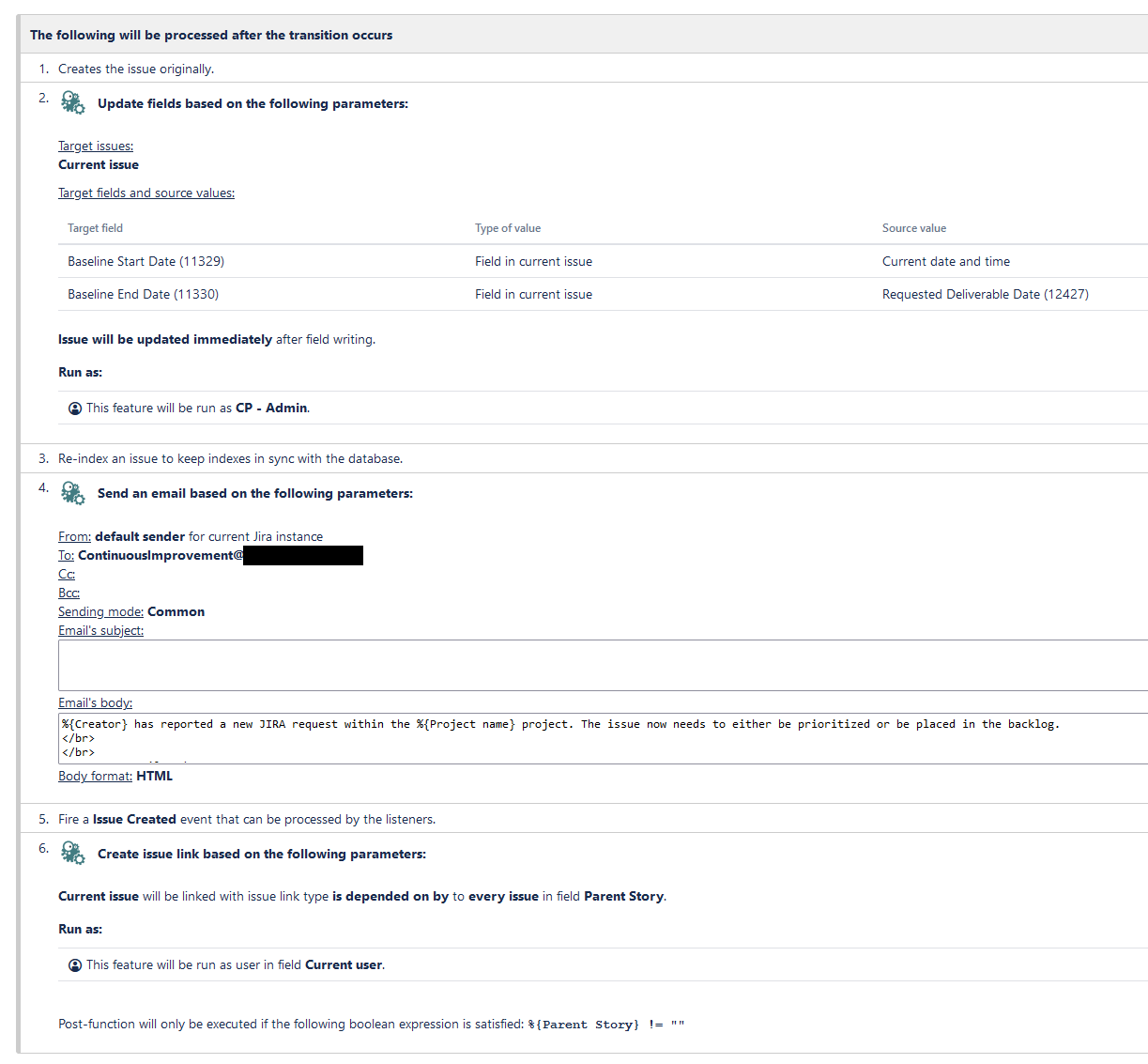
Task: Click the Run as label under Create issue link
Action: pos(80,929)
